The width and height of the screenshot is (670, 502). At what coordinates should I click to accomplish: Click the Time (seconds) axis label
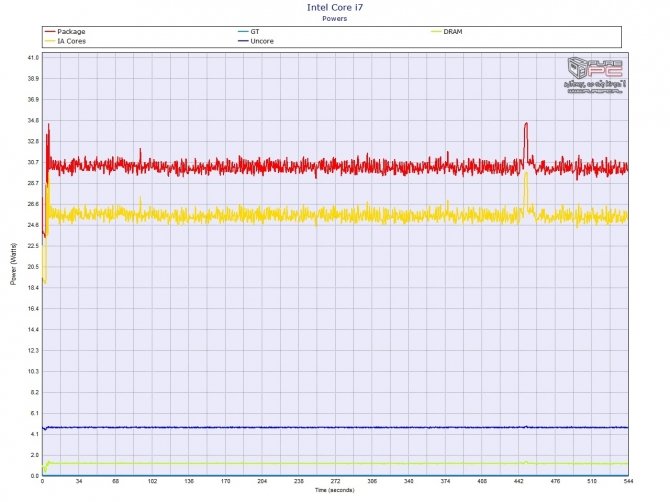tap(335, 490)
